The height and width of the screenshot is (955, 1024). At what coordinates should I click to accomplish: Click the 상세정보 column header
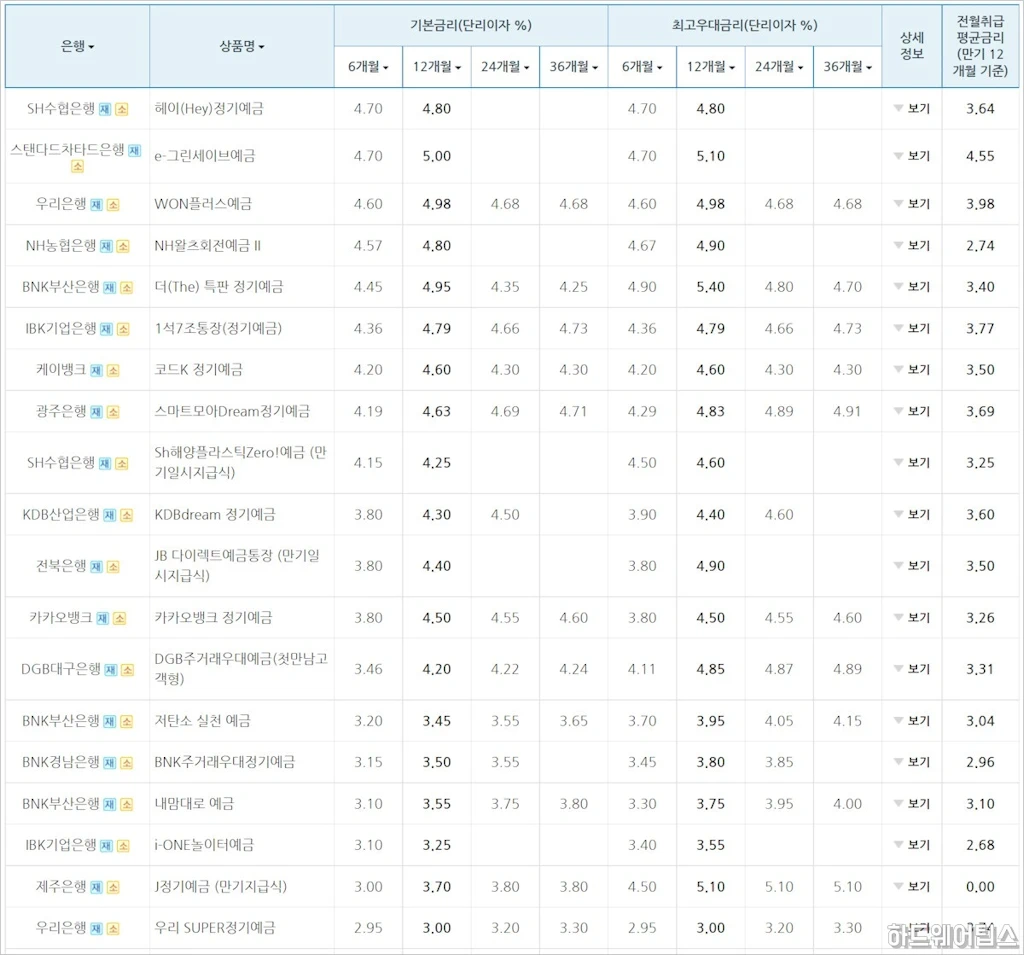(912, 46)
